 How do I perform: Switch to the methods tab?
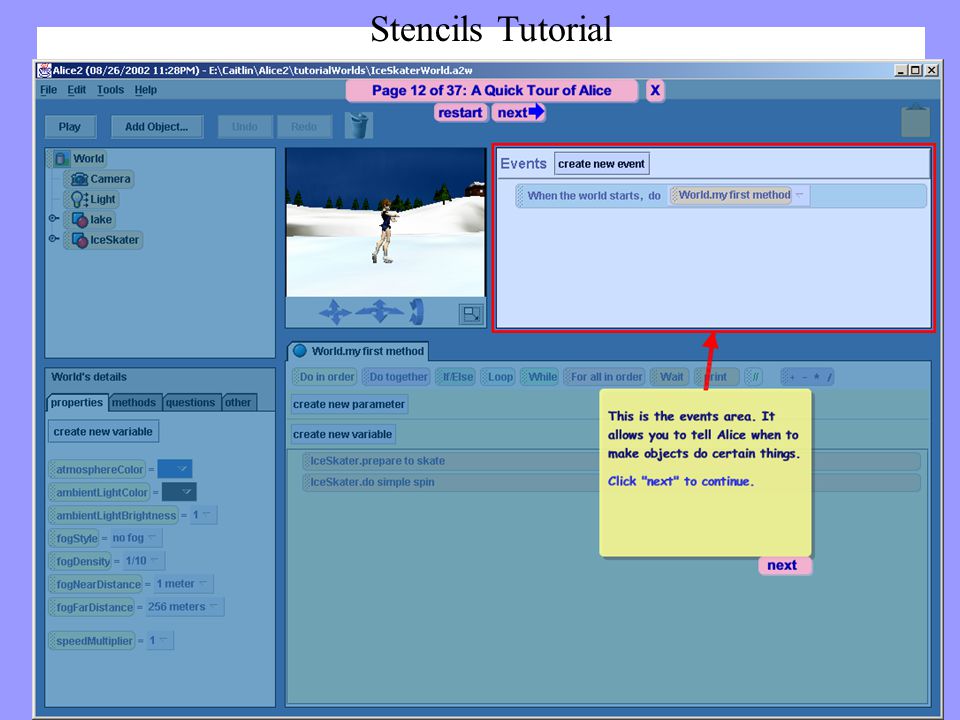tap(134, 402)
